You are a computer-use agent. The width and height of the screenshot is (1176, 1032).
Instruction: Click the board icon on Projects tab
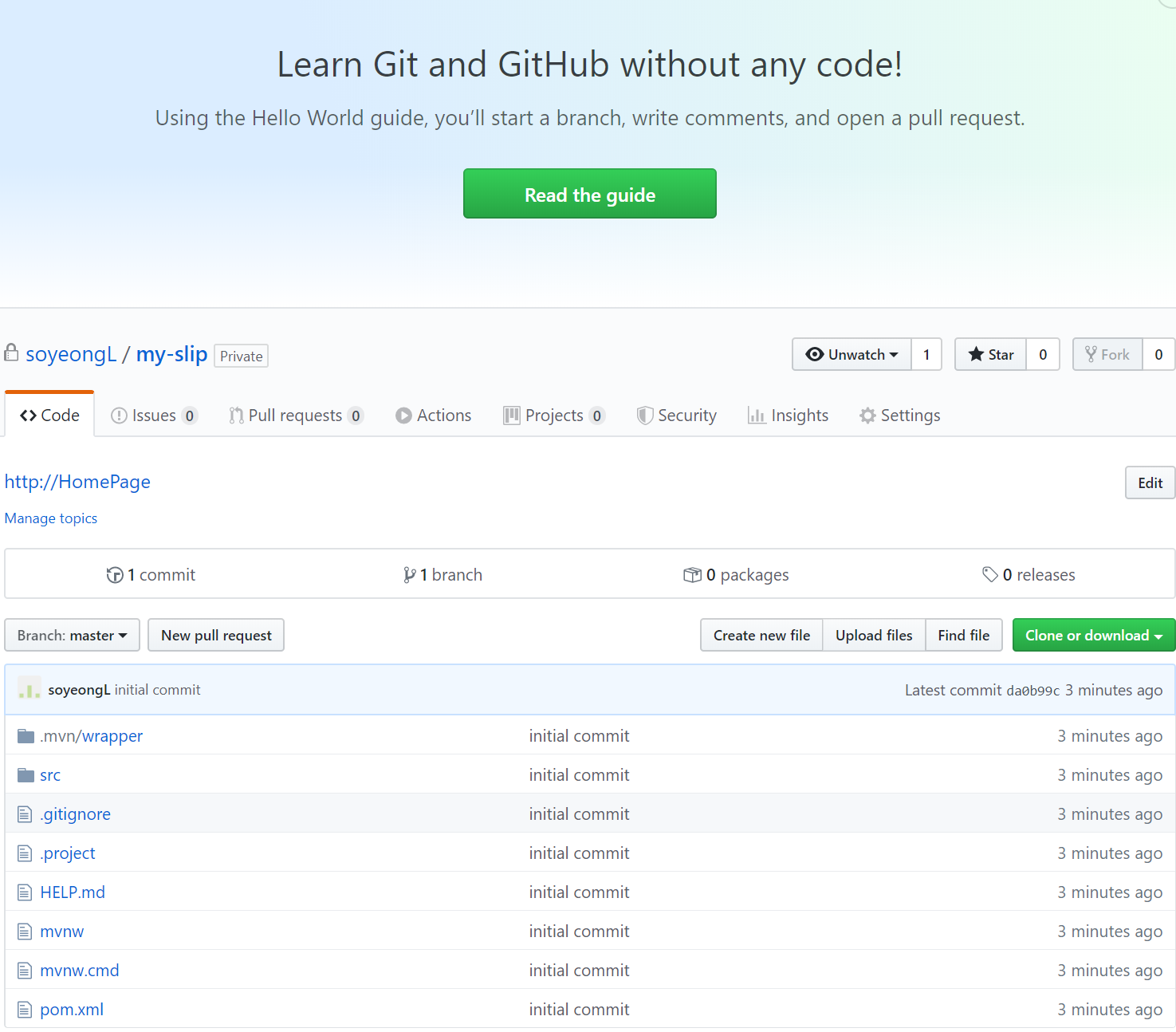(511, 416)
